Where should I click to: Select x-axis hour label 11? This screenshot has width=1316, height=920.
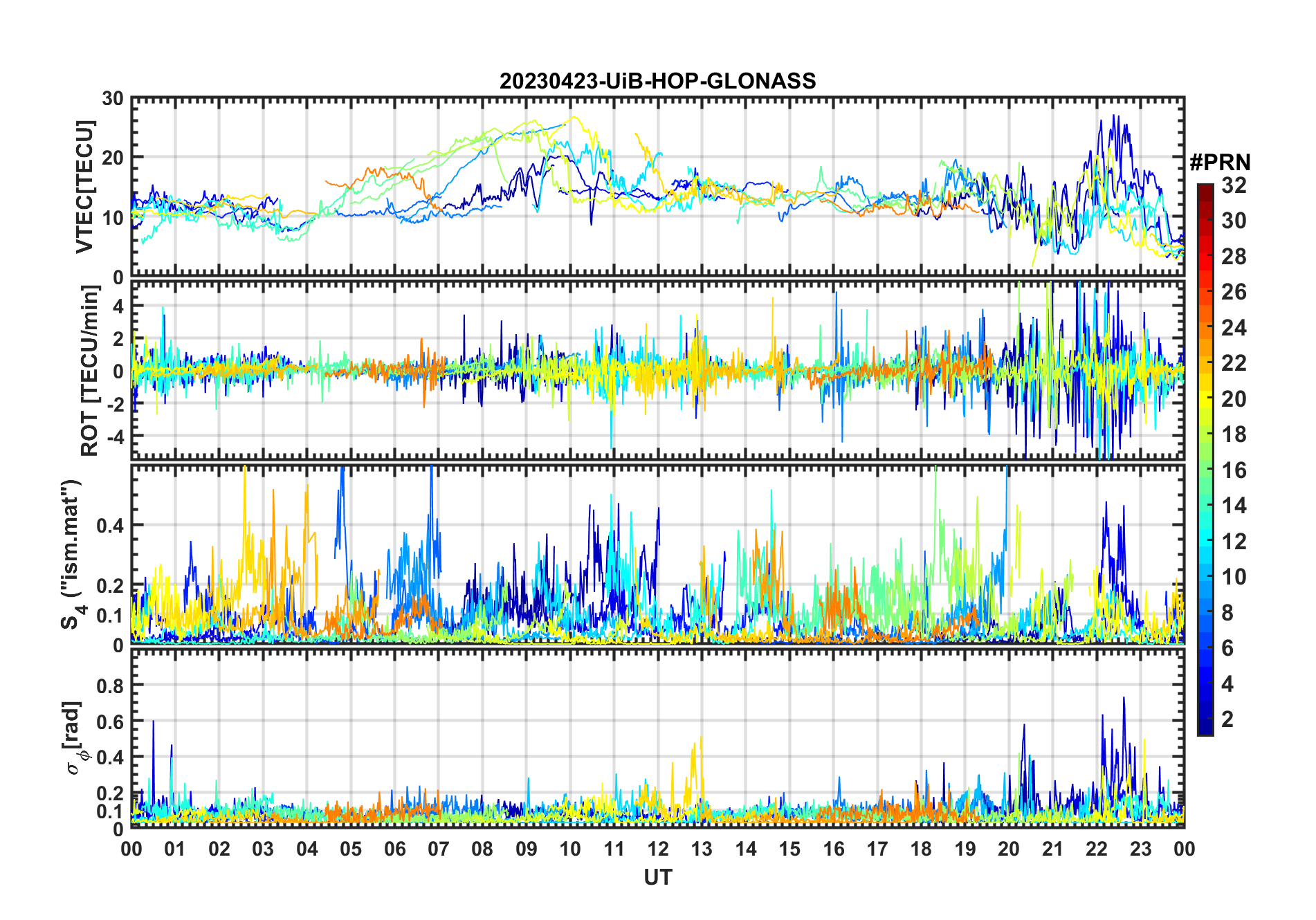pos(614,849)
